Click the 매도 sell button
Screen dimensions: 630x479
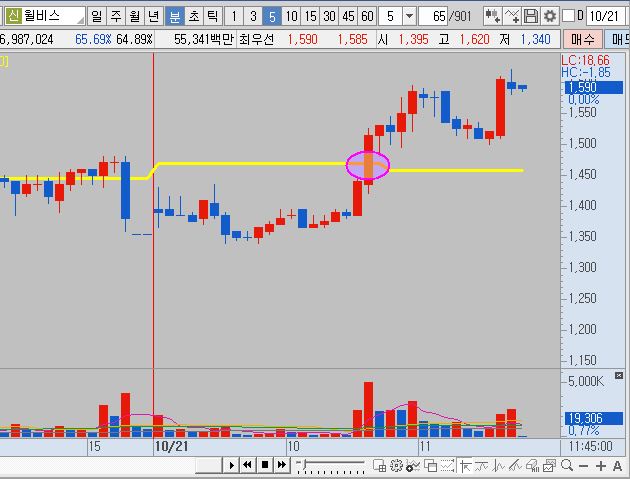[619, 38]
